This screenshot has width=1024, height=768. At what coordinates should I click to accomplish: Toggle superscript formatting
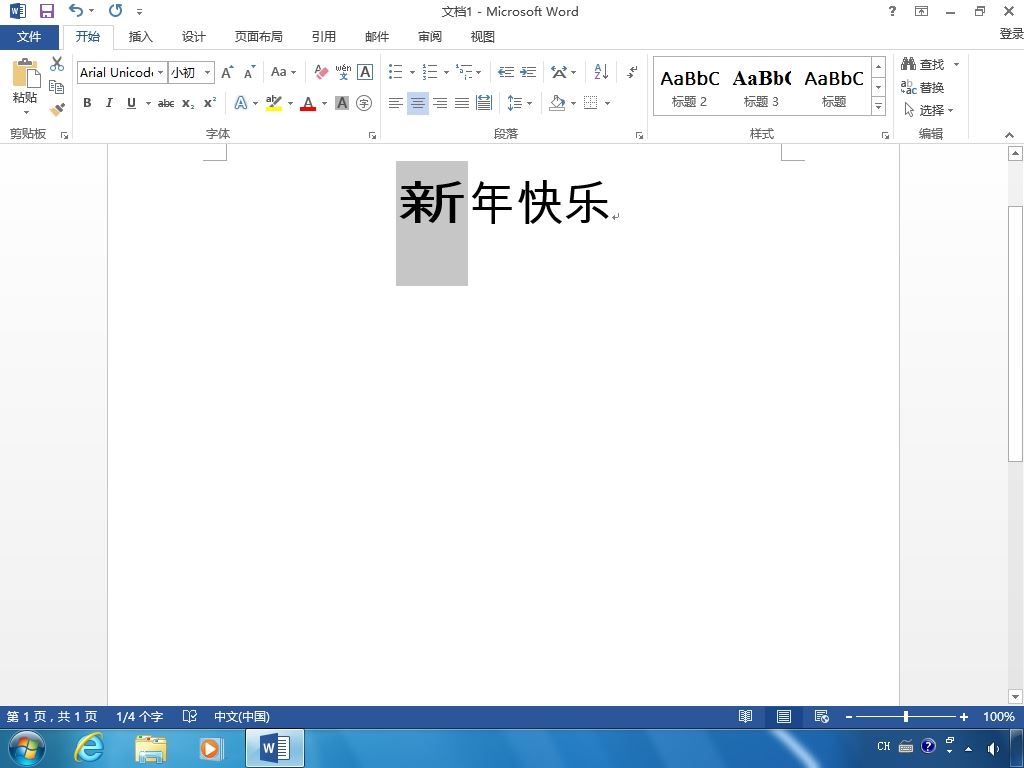coord(210,103)
